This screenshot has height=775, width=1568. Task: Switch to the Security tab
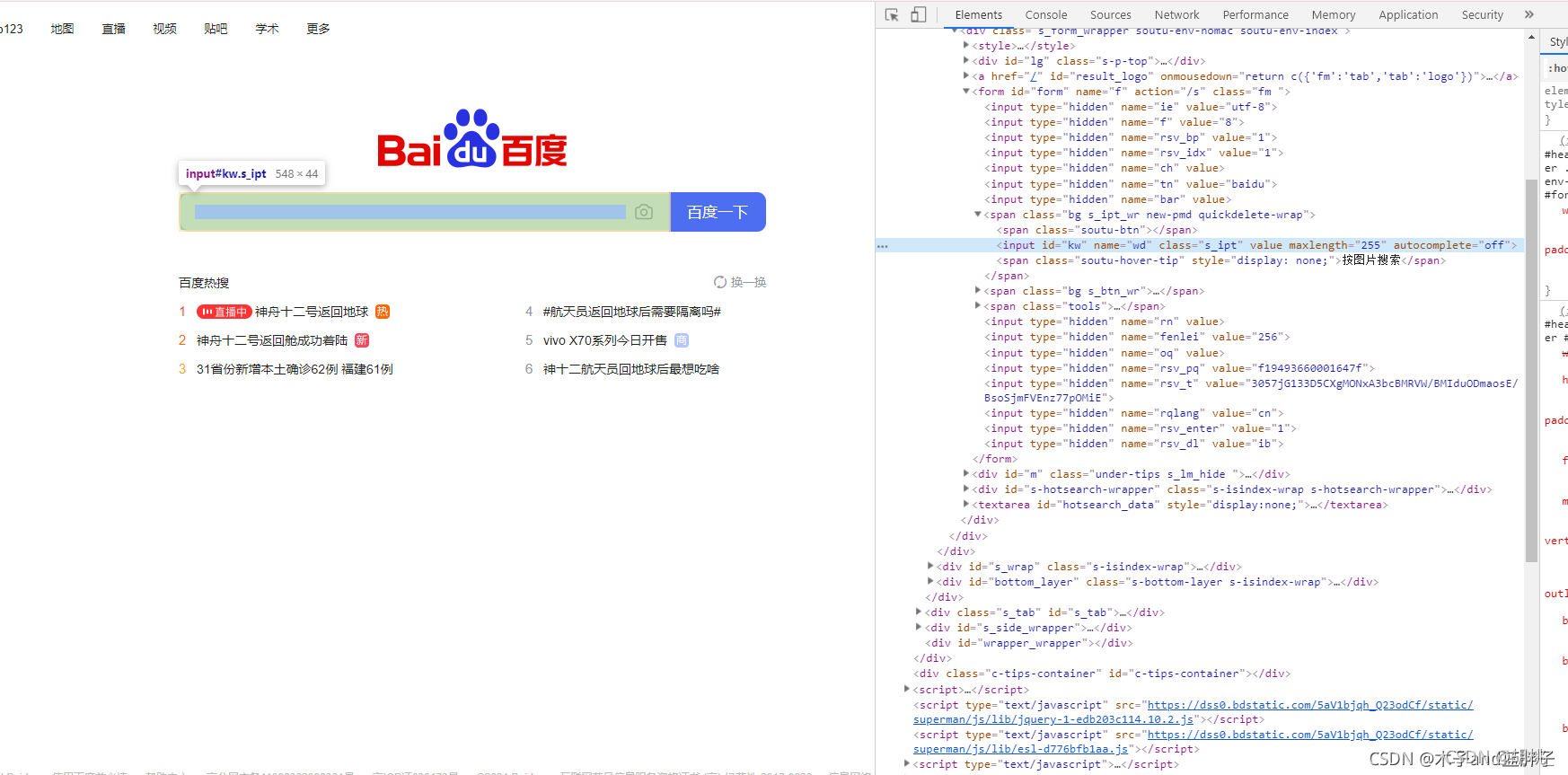1483,14
